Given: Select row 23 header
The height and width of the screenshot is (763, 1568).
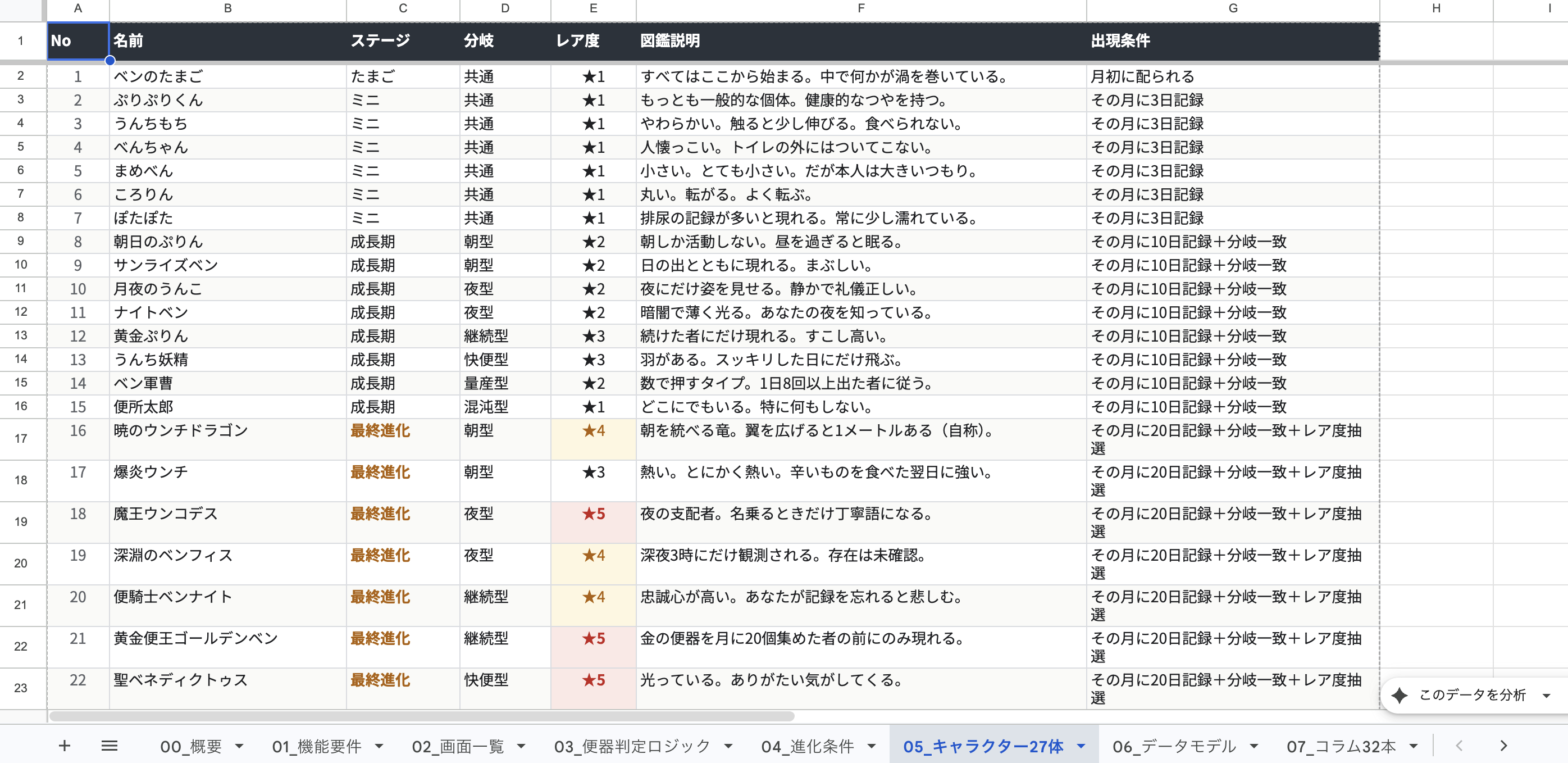Looking at the screenshot, I should (x=21, y=688).
